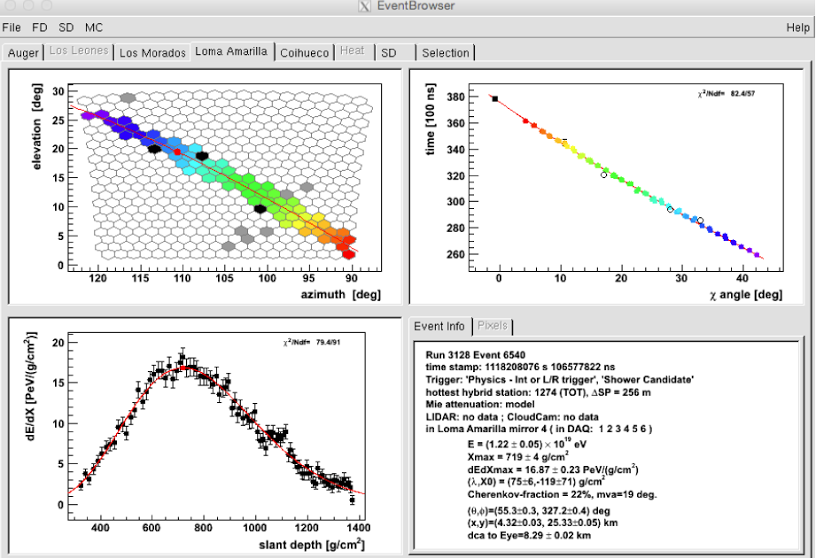Click the black square marker on time plot
Screen dimensions: 816x558
pyautogui.click(x=494, y=99)
